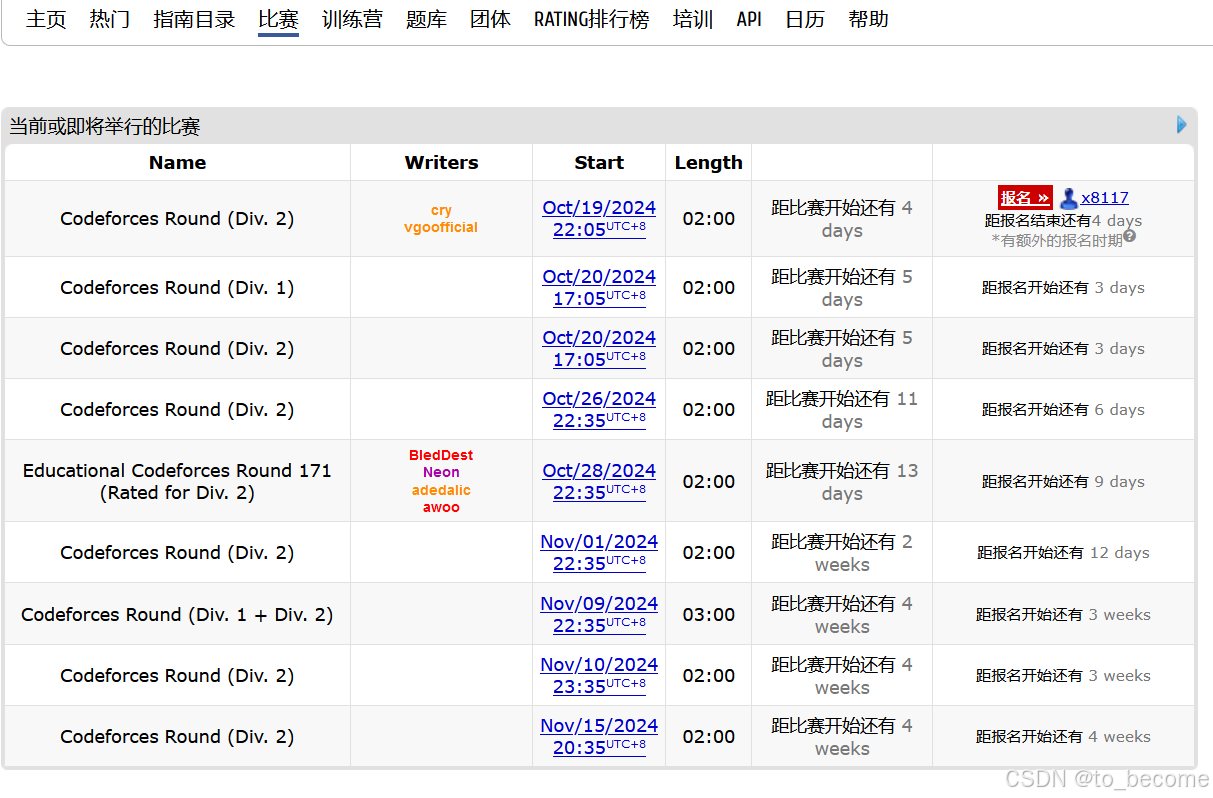Open 培训 navigation item
1213x798 pixels.
693,19
